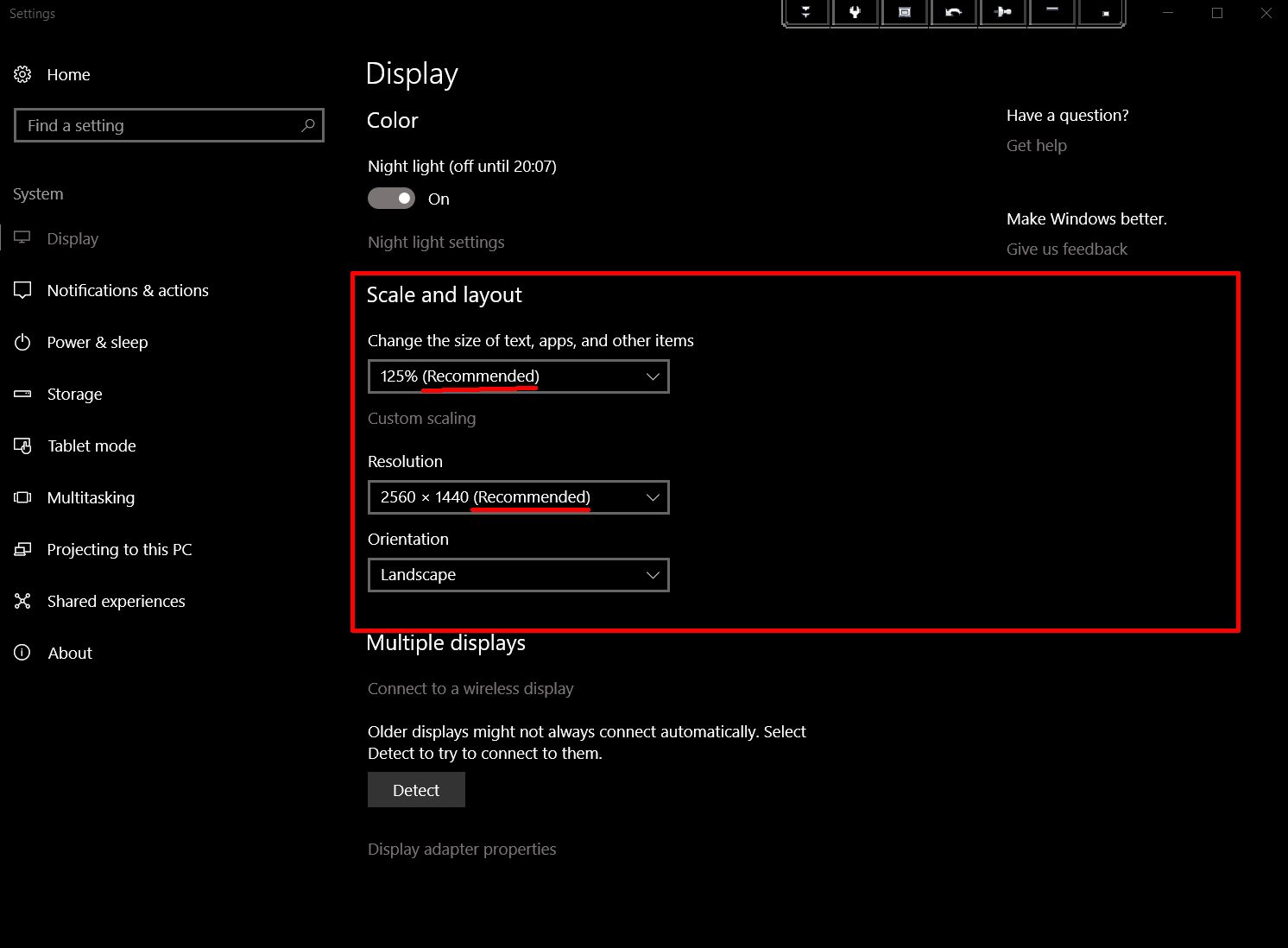Screen dimensions: 1288x948
Task: Click the About info icon
Action: tap(22, 653)
